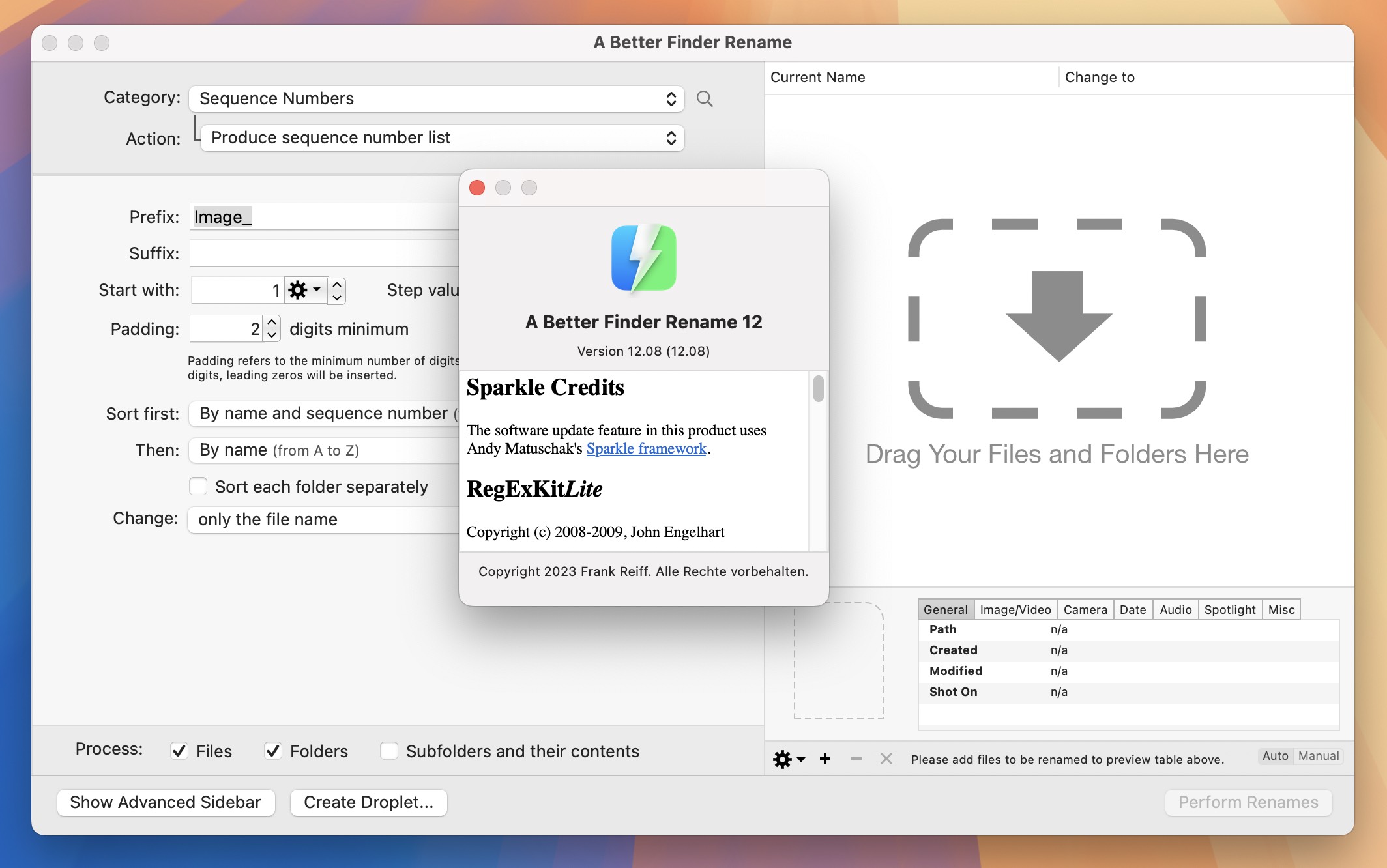Select the Misc metadata tab
The height and width of the screenshot is (868, 1387).
tap(1281, 609)
